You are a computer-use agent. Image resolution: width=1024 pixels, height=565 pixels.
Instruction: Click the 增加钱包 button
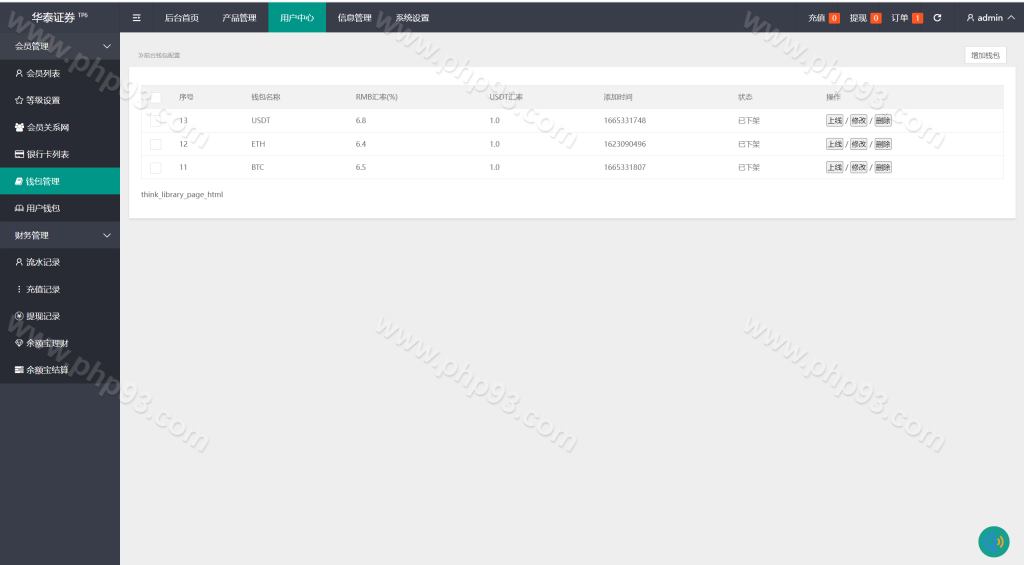coord(985,55)
